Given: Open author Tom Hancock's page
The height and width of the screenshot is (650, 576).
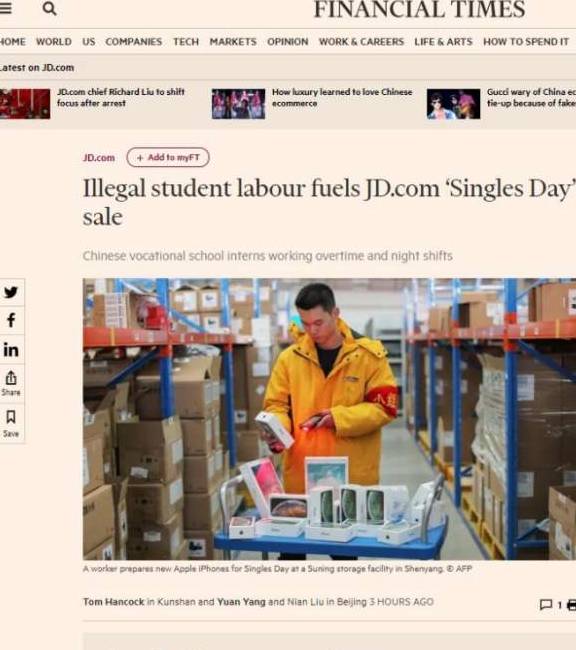Looking at the screenshot, I should 114,602.
